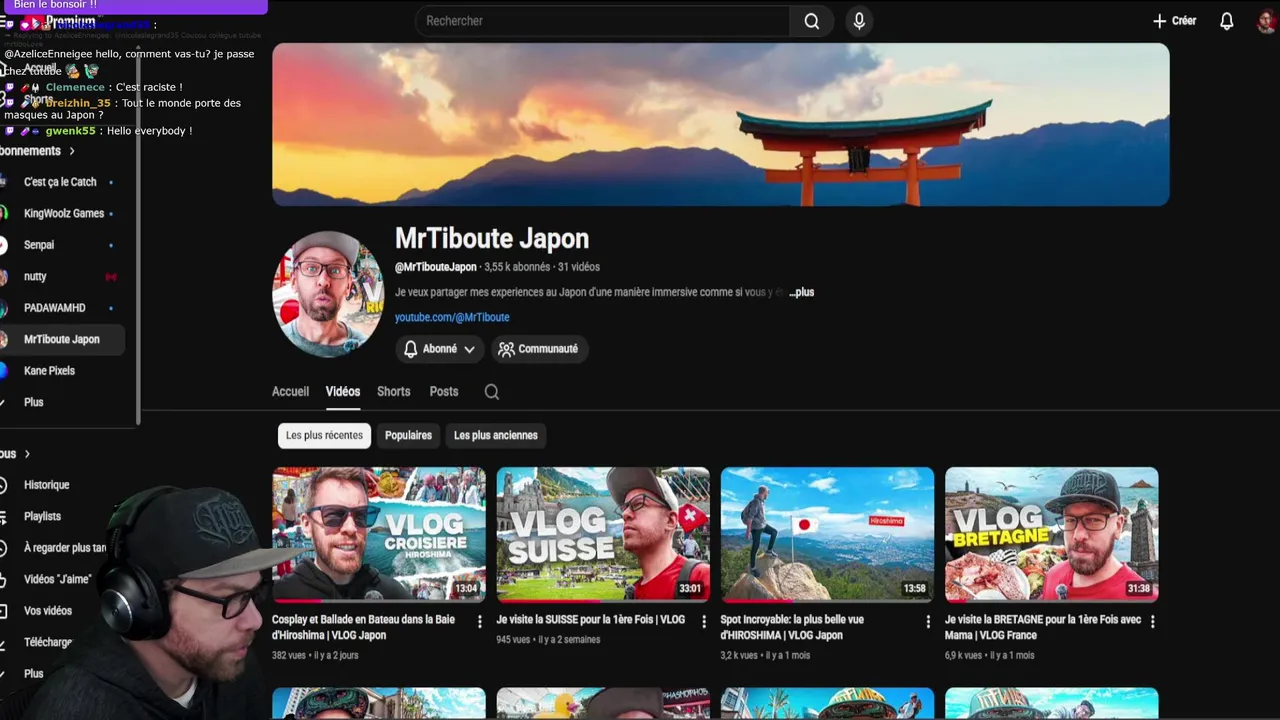Click the Playlists icon in sidebar
1280x720 pixels.
[4, 516]
